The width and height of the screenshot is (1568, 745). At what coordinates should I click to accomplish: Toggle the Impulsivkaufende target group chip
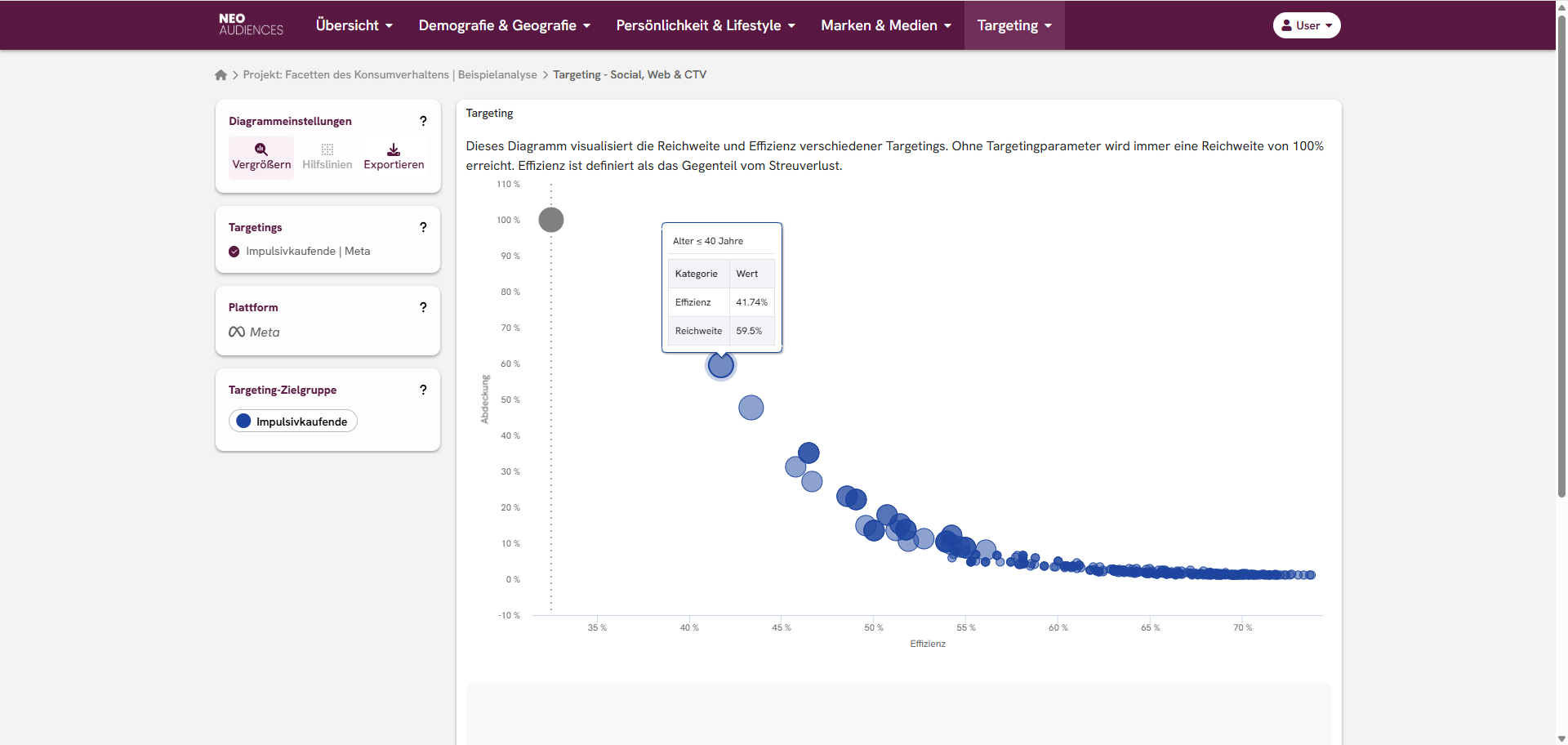click(x=293, y=422)
